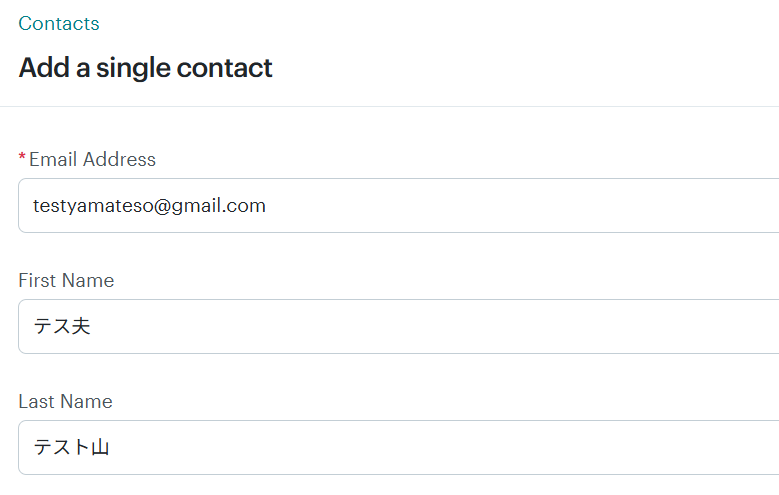
Task: Click the 山 character in Last Name
Action: [x=99, y=447]
